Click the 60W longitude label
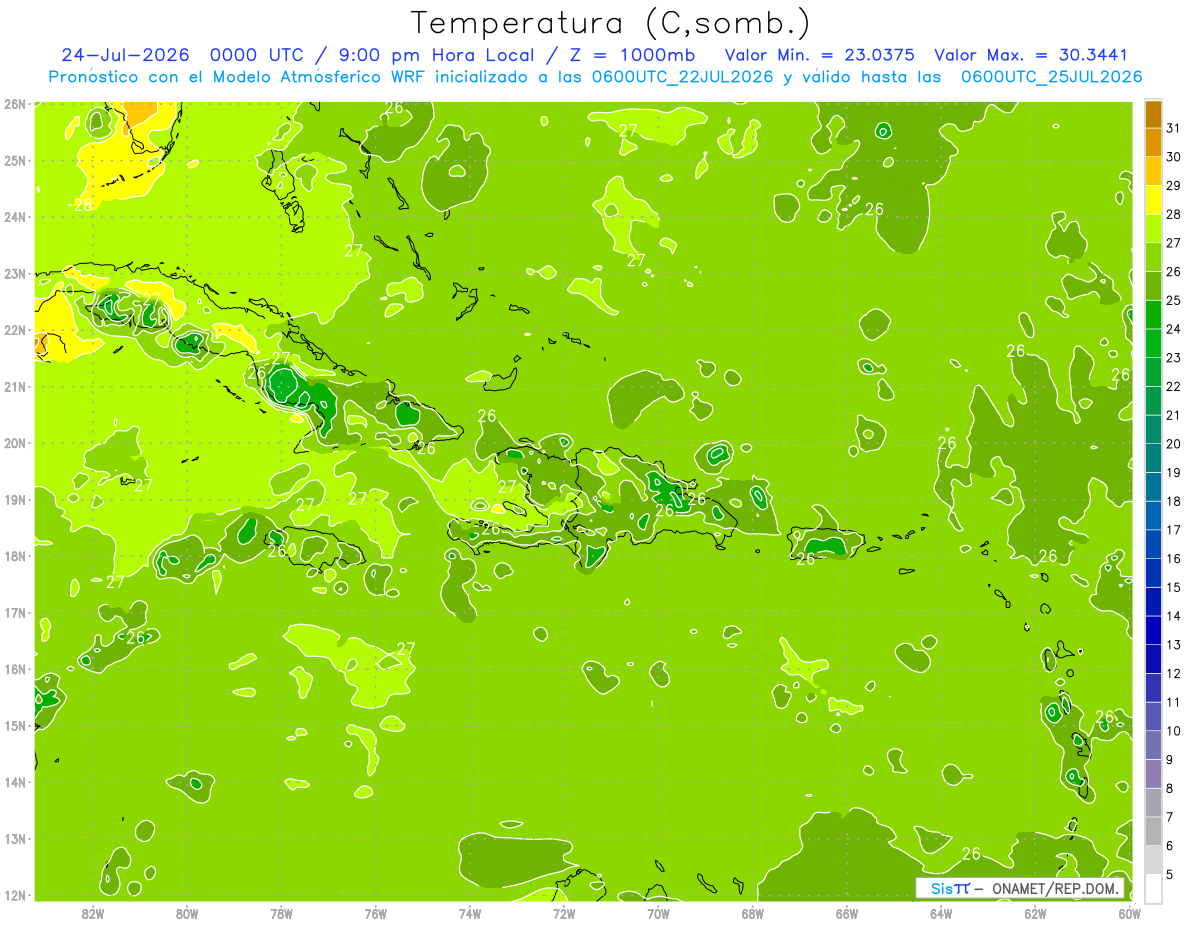Image resolution: width=1200 pixels, height=927 pixels. coord(1130,913)
